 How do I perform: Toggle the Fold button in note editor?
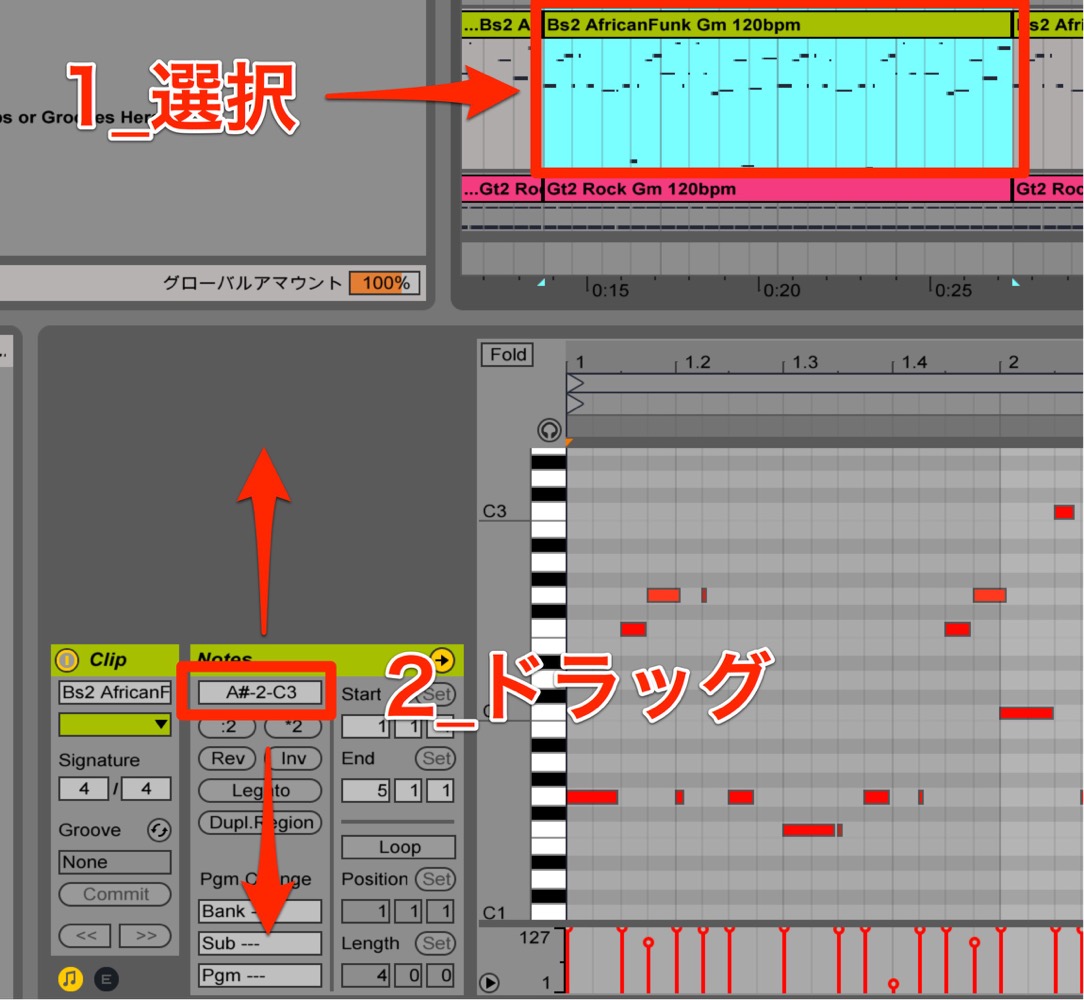507,355
